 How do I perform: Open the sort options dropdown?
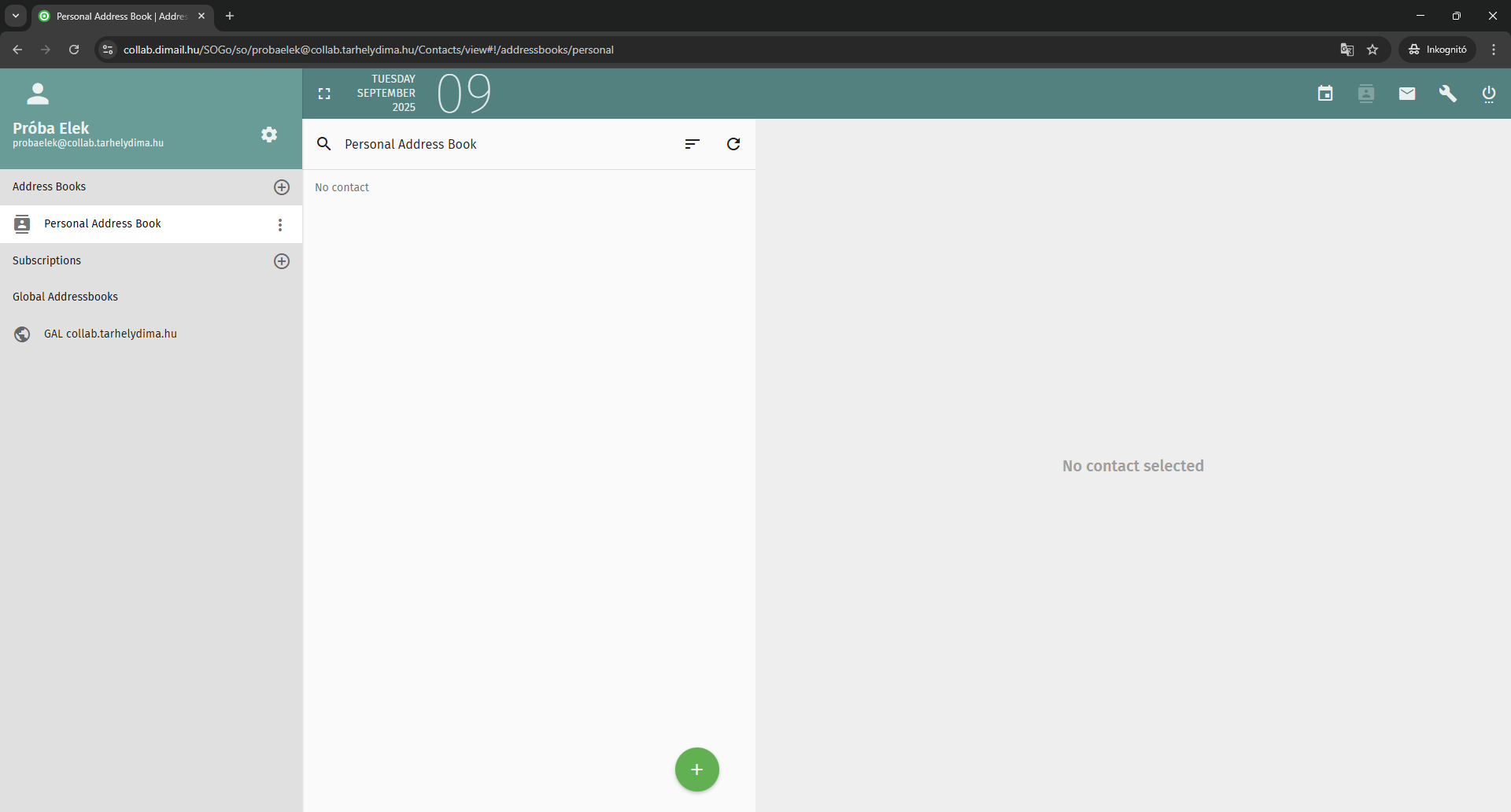[693, 144]
